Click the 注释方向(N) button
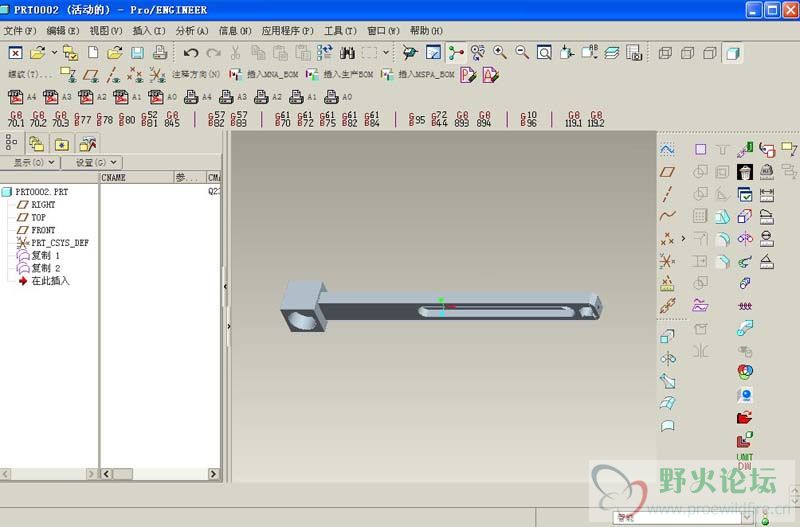Viewport: 800px width, 527px height. click(x=196, y=74)
